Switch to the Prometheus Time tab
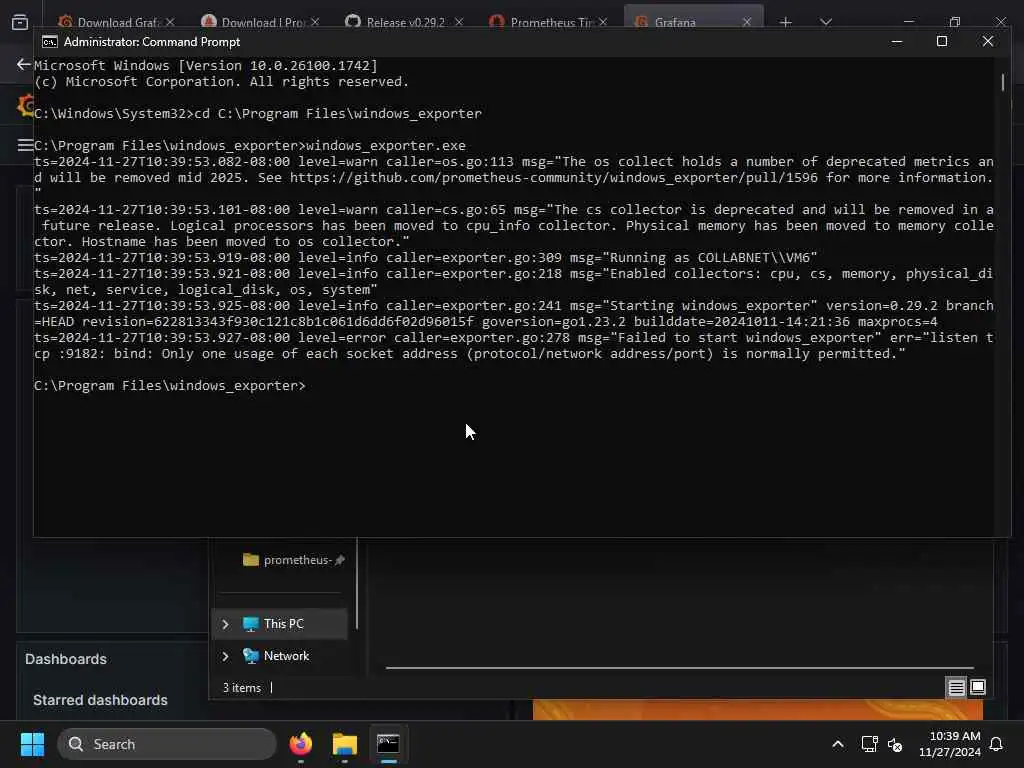The image size is (1024, 768). (x=543, y=22)
